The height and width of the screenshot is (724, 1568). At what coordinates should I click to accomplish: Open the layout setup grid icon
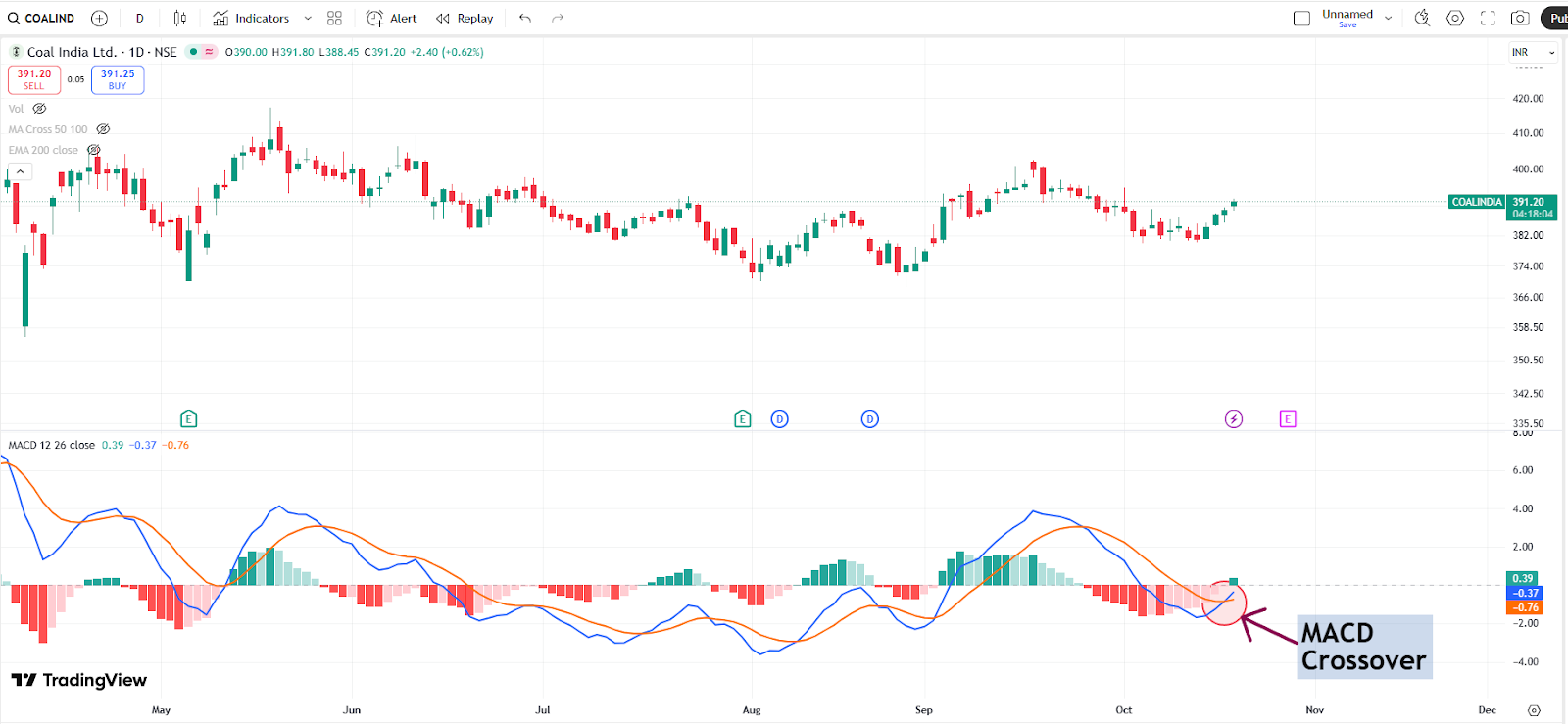[334, 19]
